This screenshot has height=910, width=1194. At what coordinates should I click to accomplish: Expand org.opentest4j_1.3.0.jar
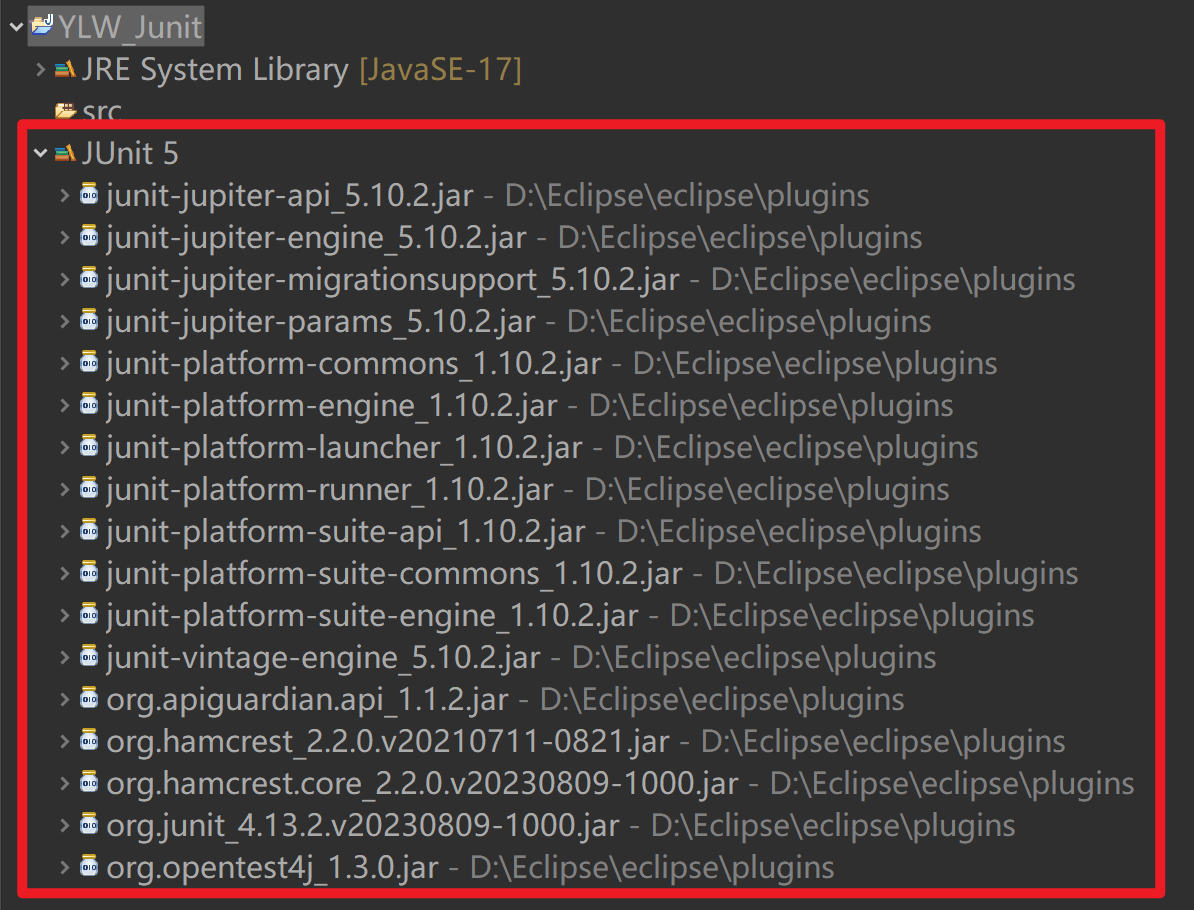click(x=65, y=866)
